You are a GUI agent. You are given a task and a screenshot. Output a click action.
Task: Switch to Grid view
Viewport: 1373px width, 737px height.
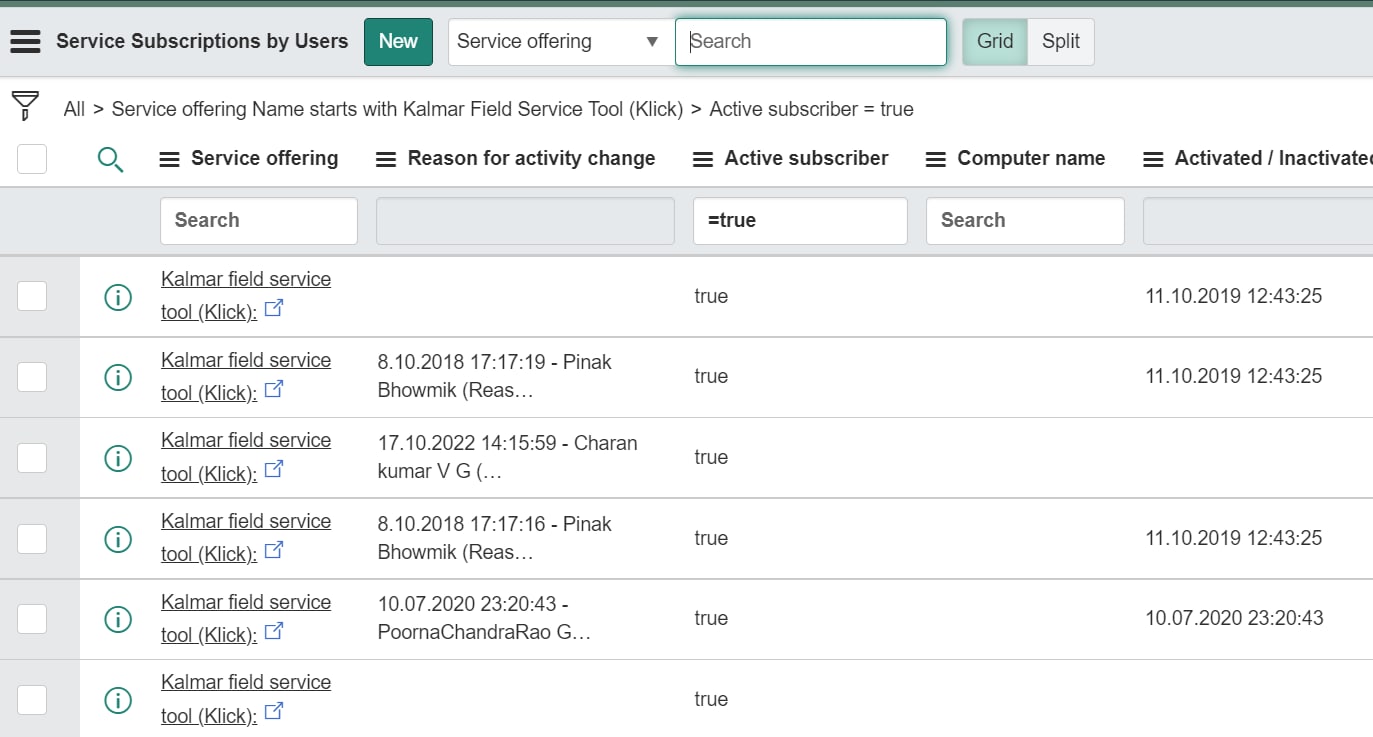995,42
